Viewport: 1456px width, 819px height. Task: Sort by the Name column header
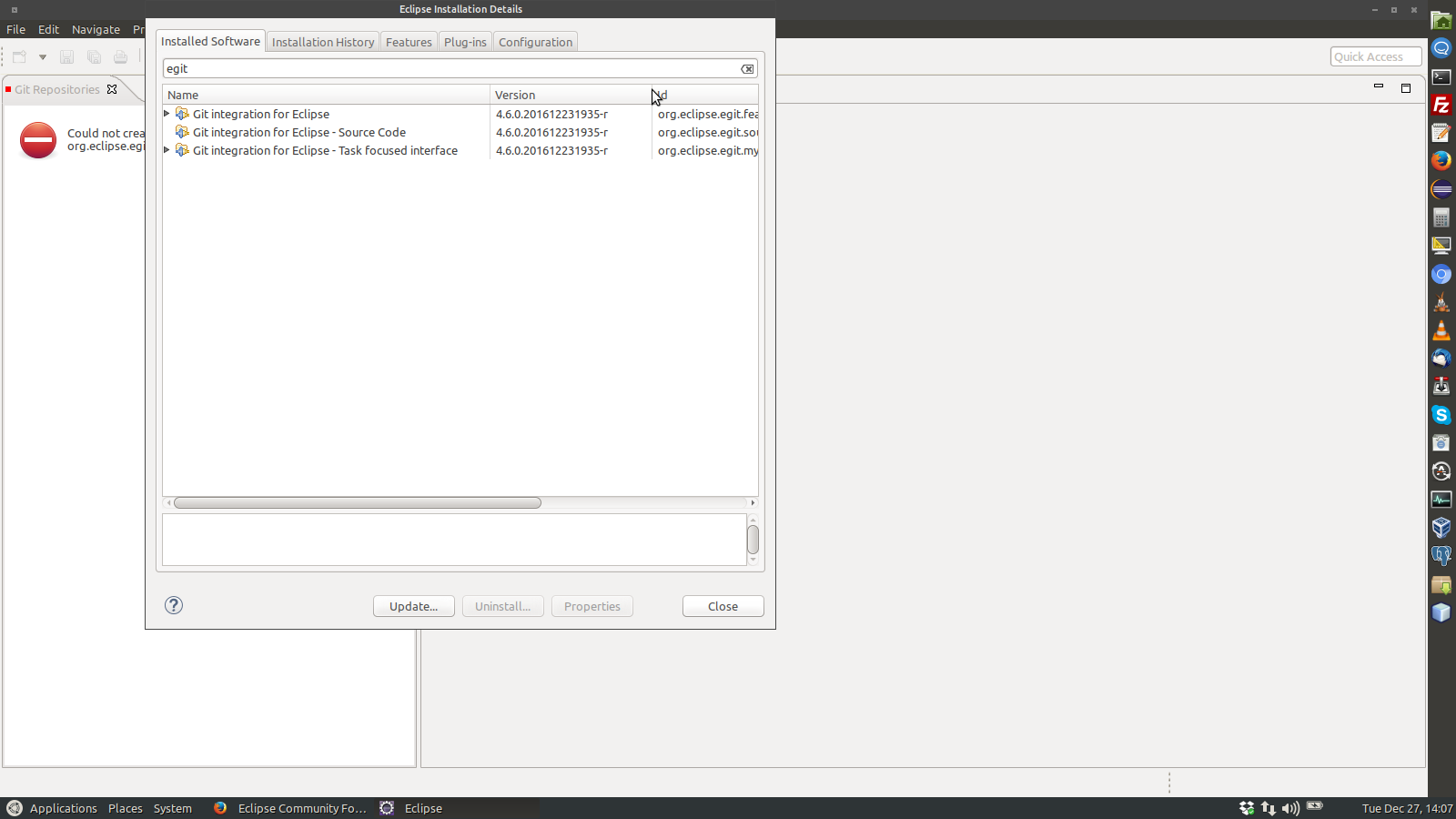[x=326, y=95]
